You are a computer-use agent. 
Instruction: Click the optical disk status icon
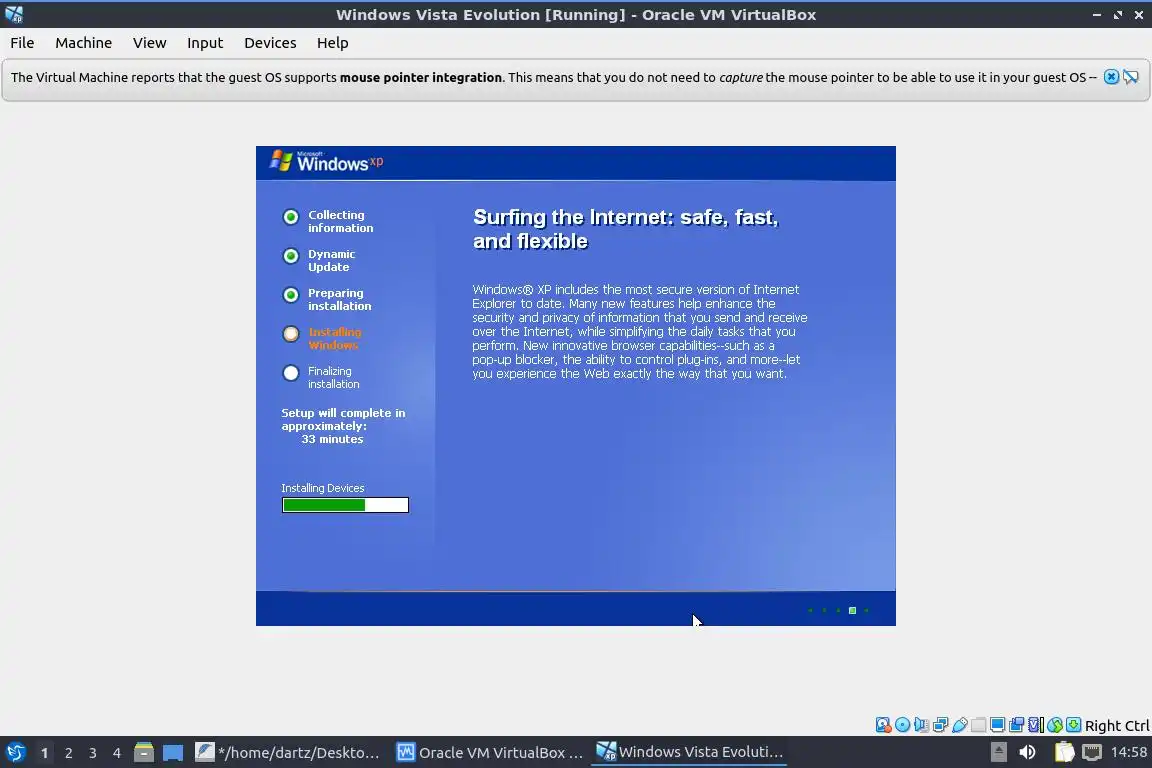902,725
